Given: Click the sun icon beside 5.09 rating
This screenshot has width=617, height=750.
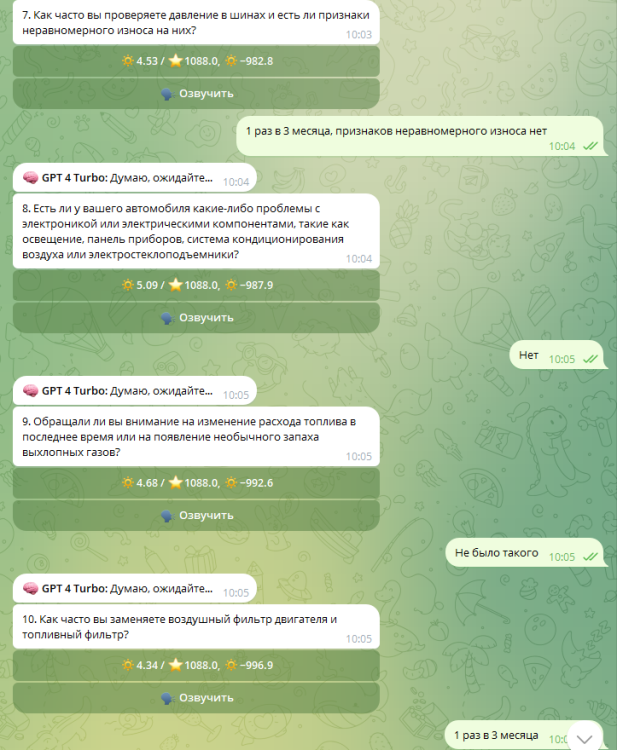Looking at the screenshot, I should [x=128, y=285].
